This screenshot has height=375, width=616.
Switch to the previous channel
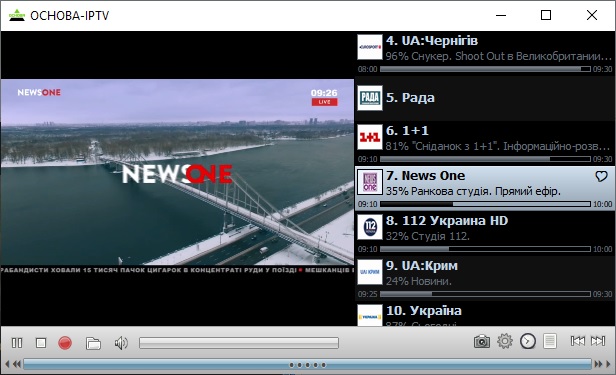pos(578,341)
